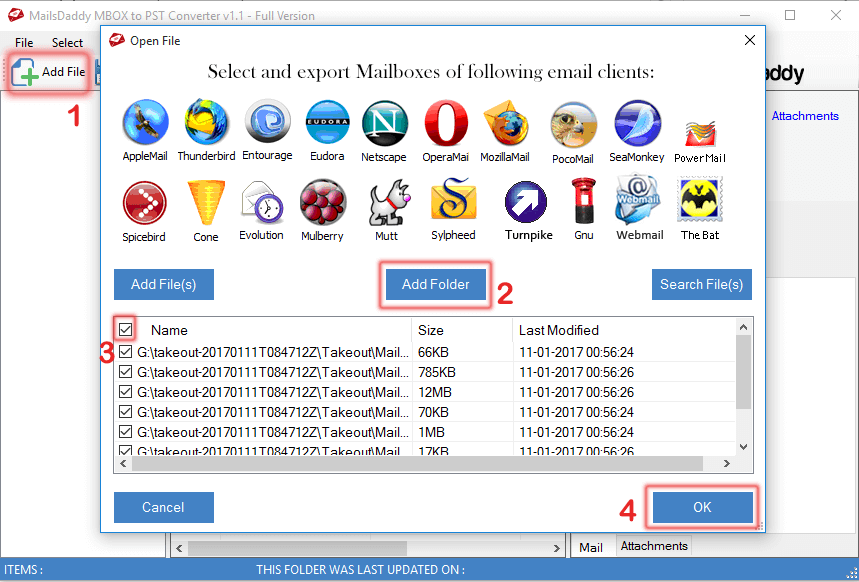This screenshot has width=859, height=582.
Task: Choose the Webmail icon
Action: coord(638,200)
